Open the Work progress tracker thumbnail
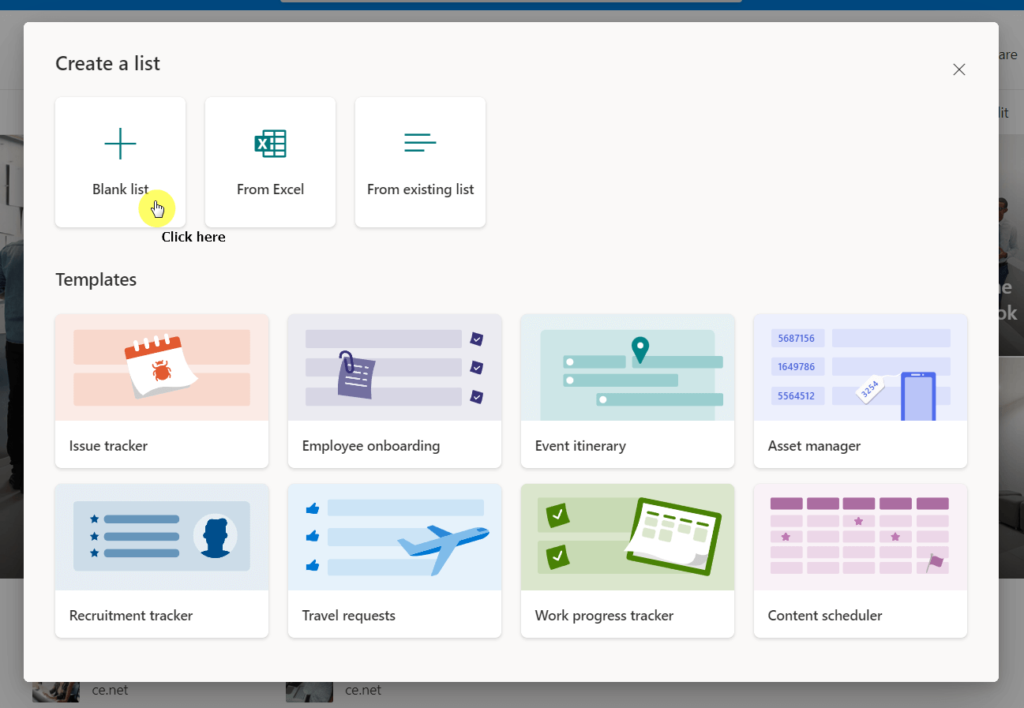This screenshot has width=1024, height=708. 628,538
